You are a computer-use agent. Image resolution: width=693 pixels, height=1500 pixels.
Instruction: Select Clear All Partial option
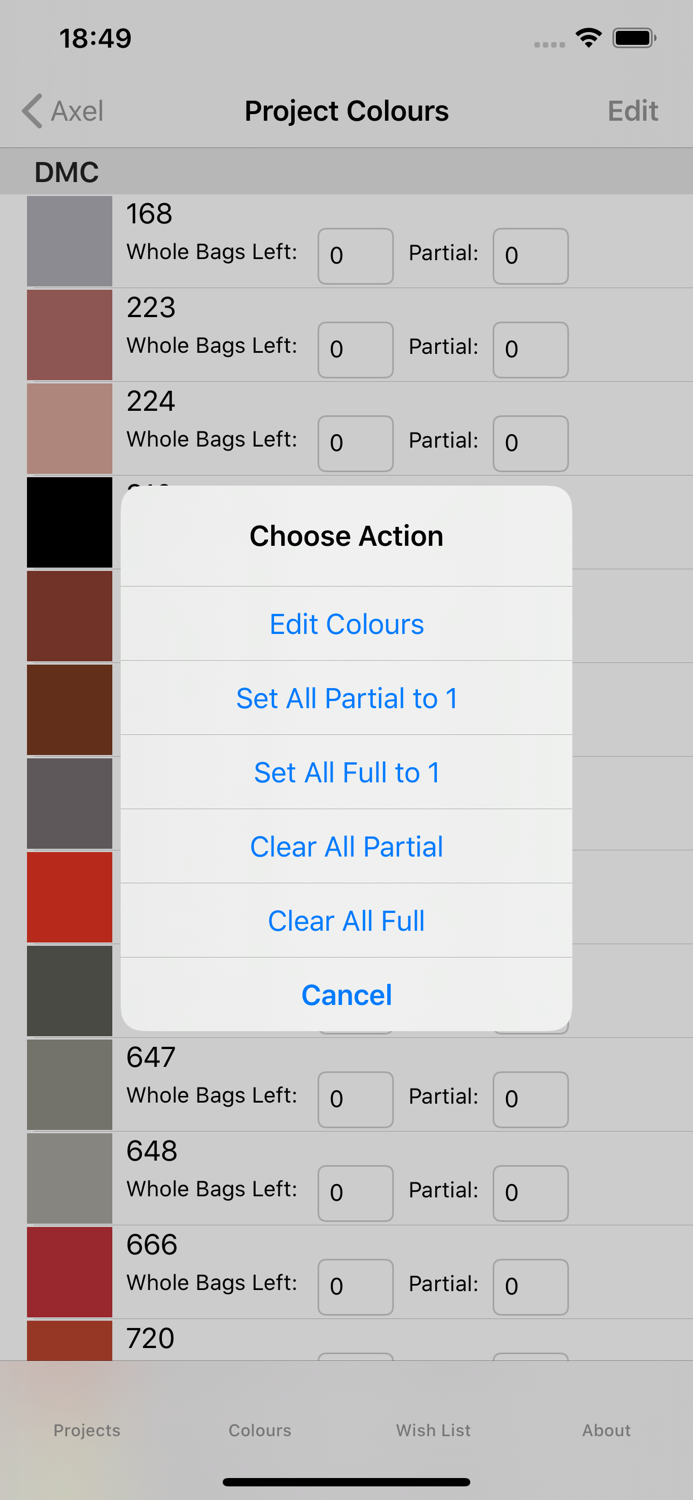point(346,846)
